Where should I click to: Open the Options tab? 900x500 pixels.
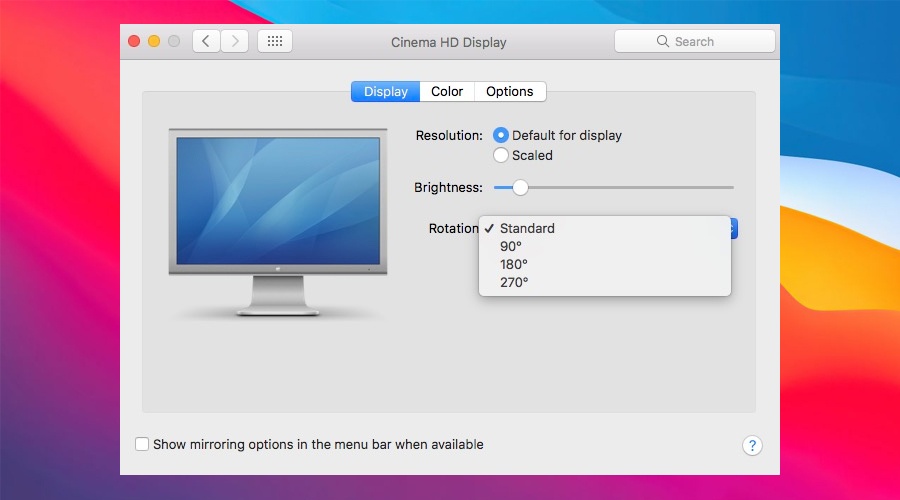point(510,92)
